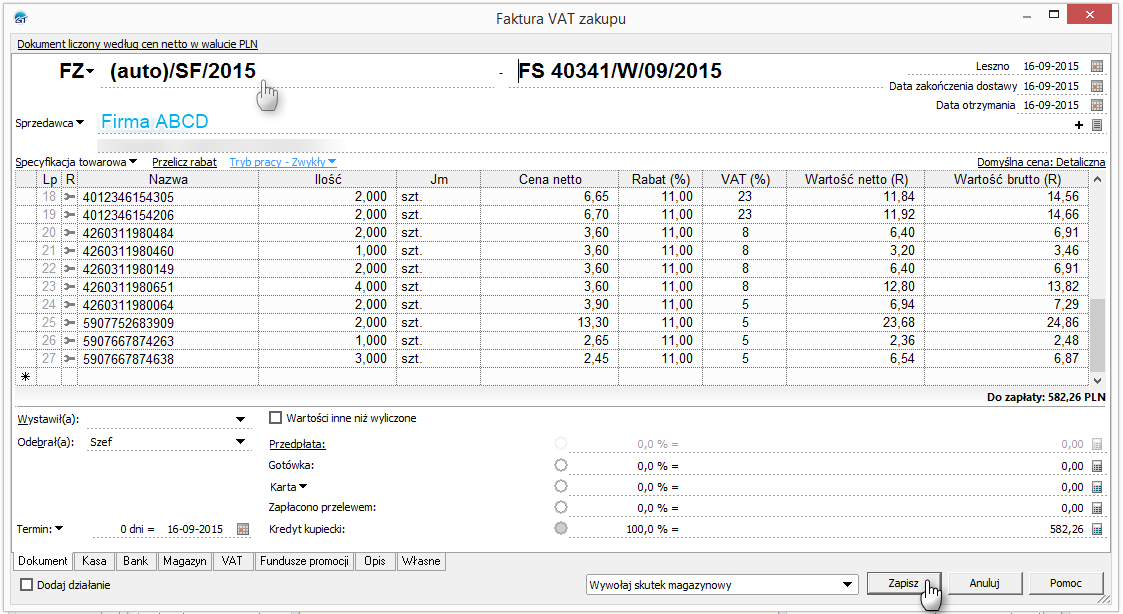The image size is (1123, 614).
Task: Select Zapłacono przelewem radio button
Action: (x=561, y=507)
